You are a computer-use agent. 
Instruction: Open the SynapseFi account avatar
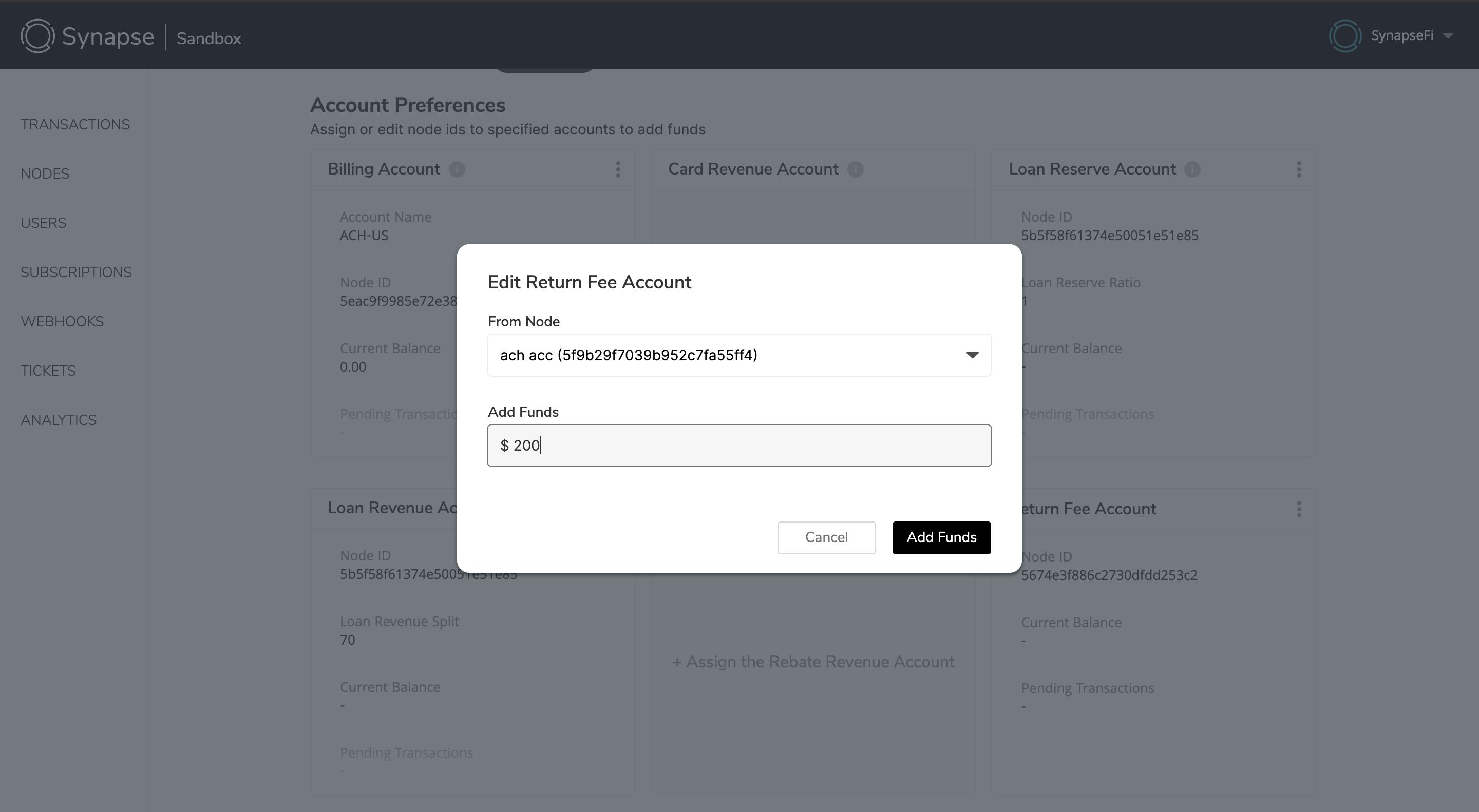(1344, 35)
